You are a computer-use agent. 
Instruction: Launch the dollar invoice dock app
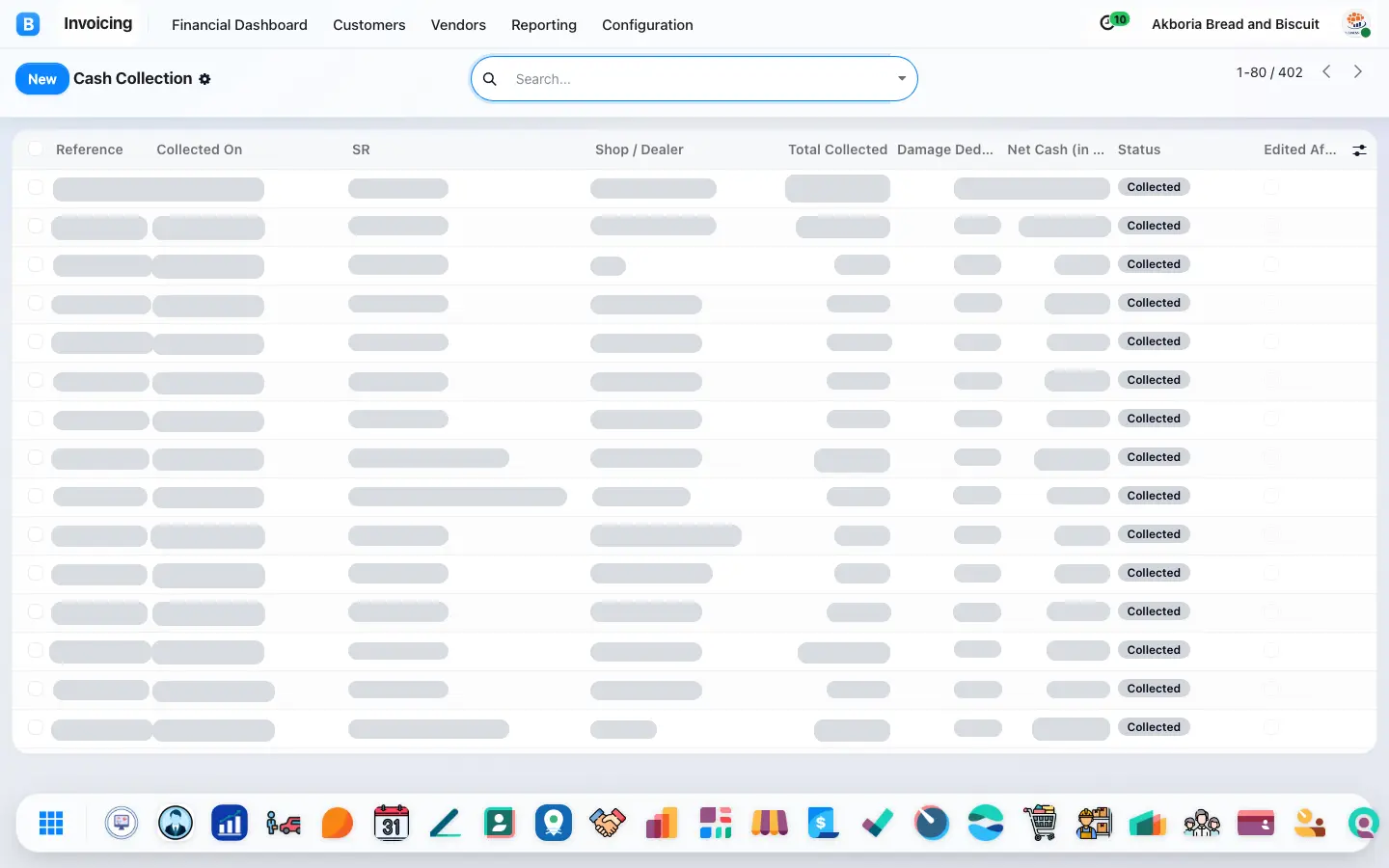[823, 823]
